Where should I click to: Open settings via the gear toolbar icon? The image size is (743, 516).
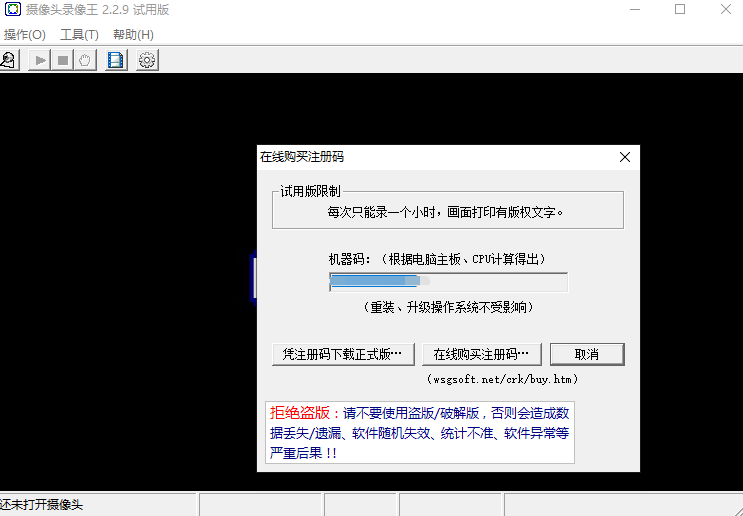[x=147, y=60]
